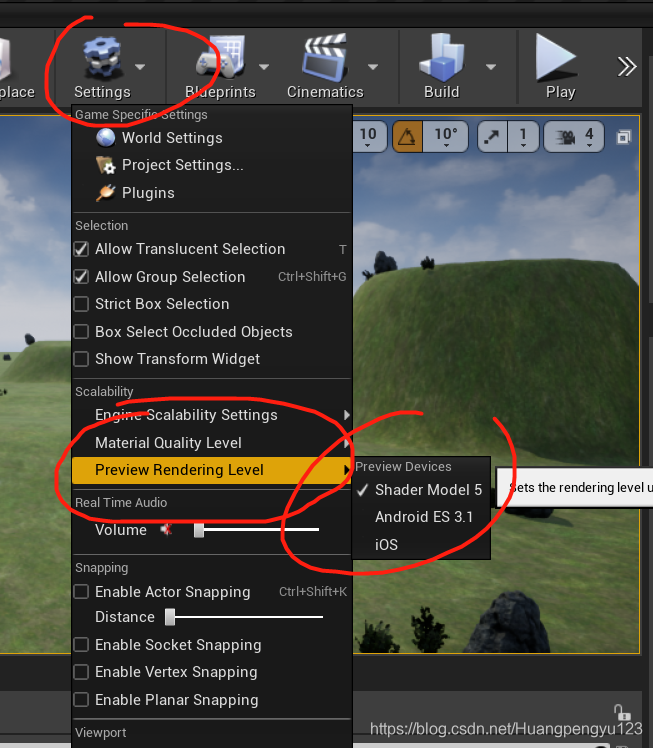
Task: Maximize or restore the viewport icon
Action: click(623, 137)
